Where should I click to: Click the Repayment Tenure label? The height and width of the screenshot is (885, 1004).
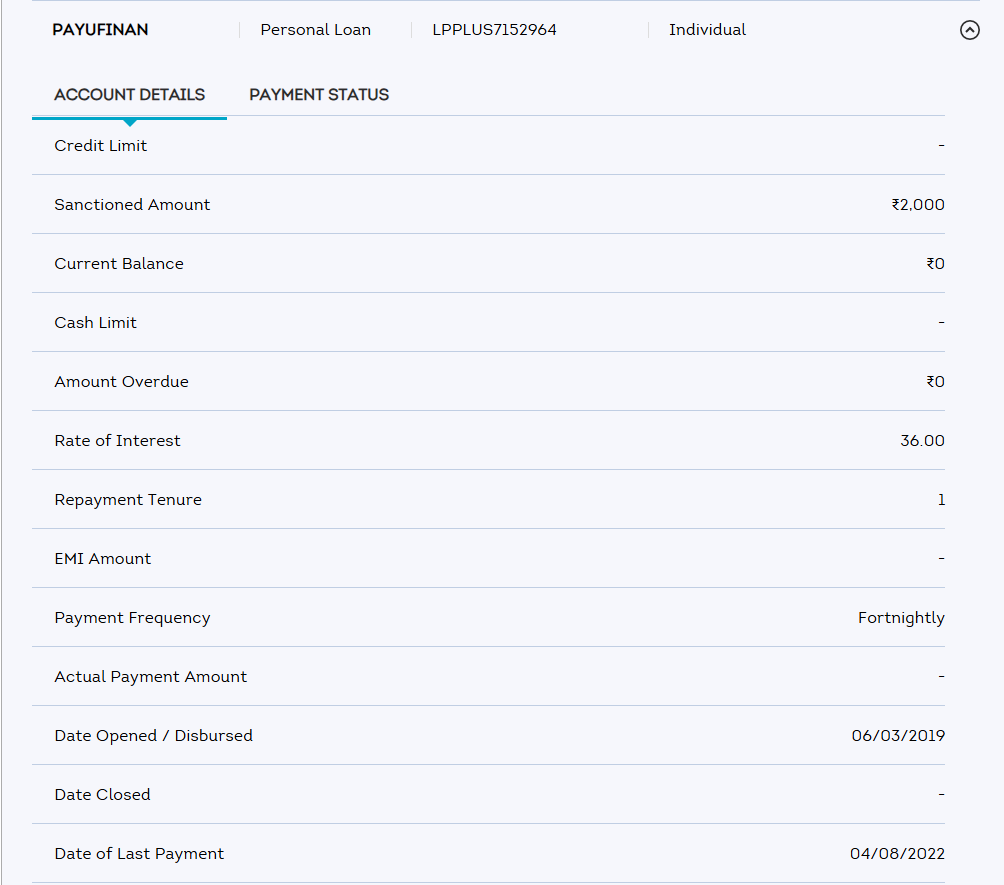click(x=128, y=500)
